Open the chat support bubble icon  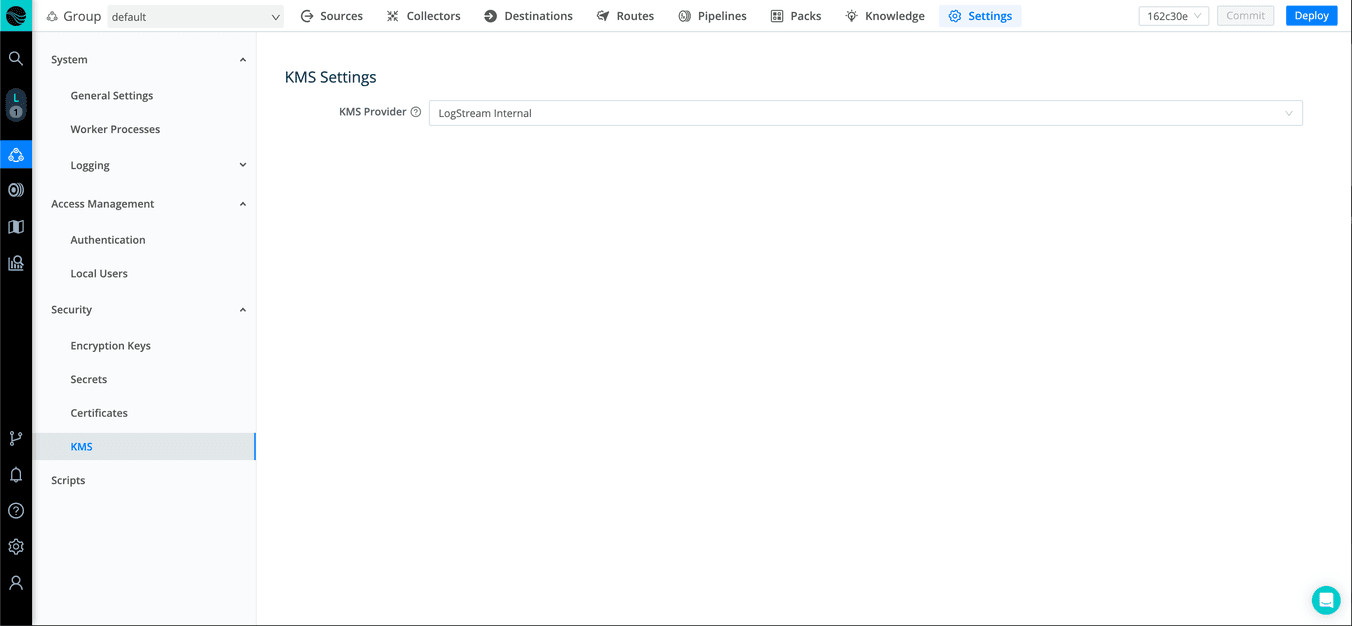point(1326,600)
